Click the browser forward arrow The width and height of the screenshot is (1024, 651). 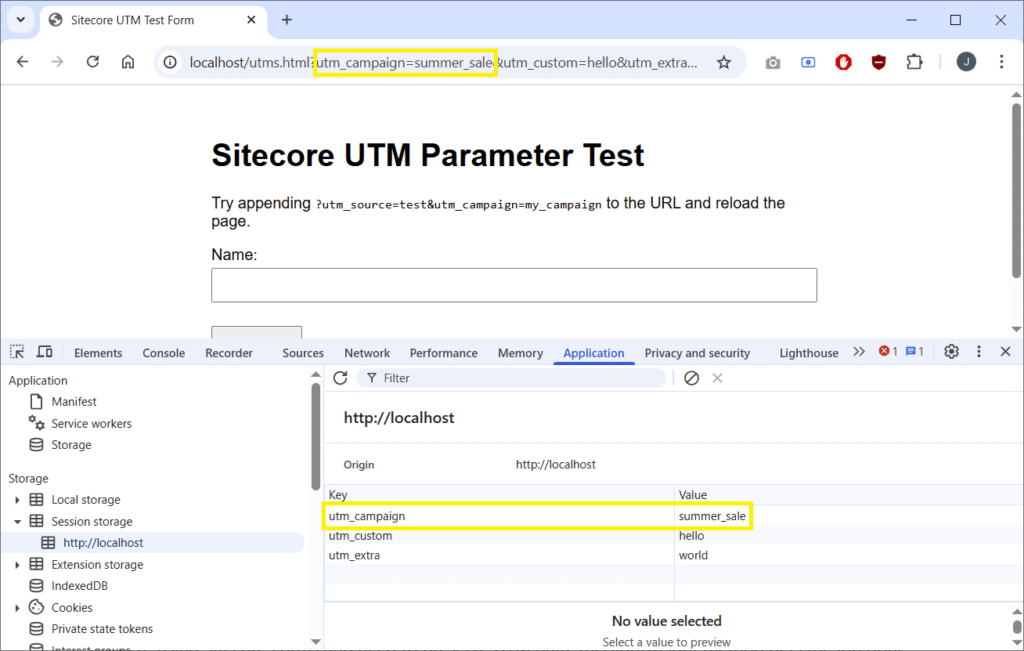click(57, 62)
